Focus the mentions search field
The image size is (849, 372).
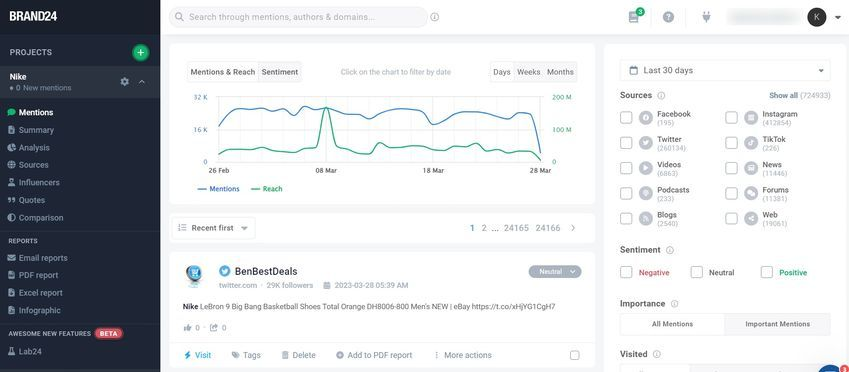click(298, 17)
